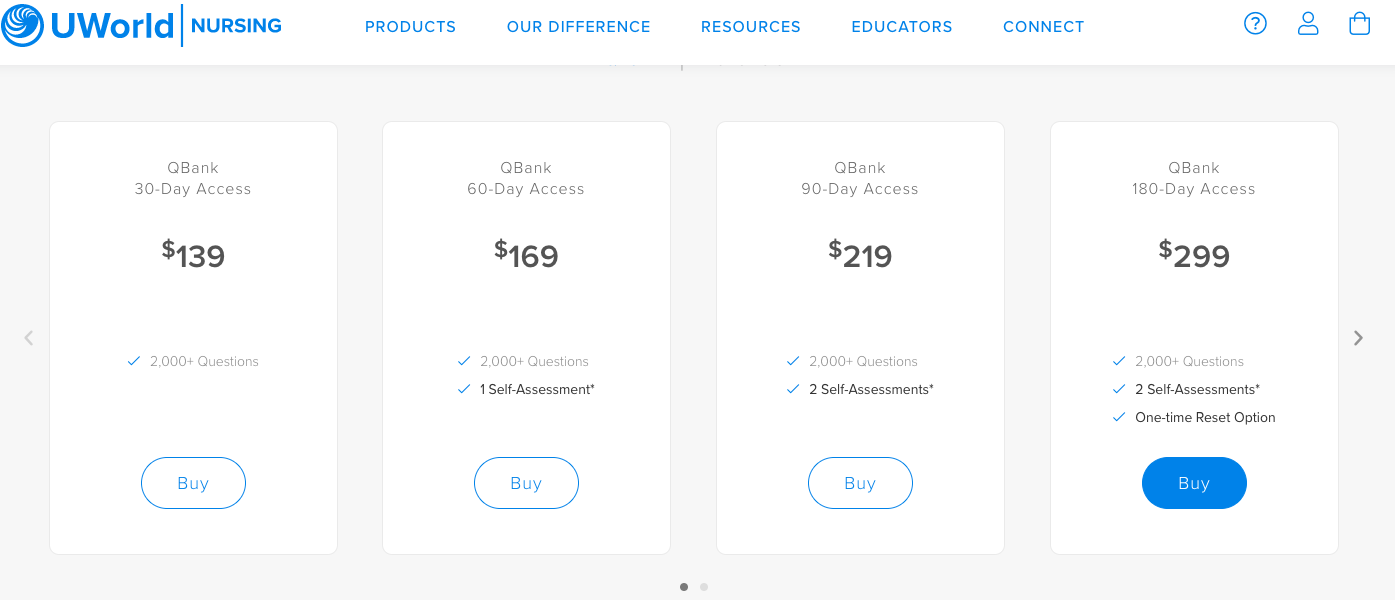Buy the QBank 90-Day Access plan
This screenshot has height=600, width=1395.
[x=860, y=483]
